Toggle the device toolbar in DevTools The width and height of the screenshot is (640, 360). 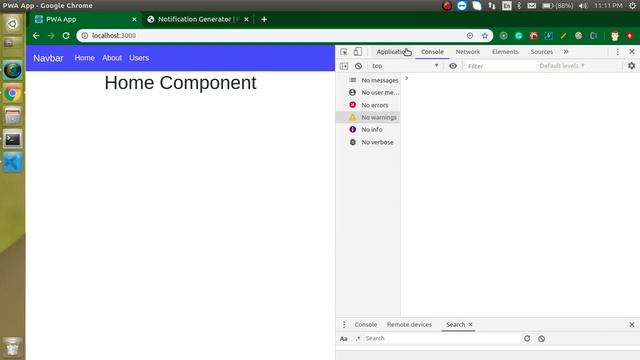[x=358, y=52]
